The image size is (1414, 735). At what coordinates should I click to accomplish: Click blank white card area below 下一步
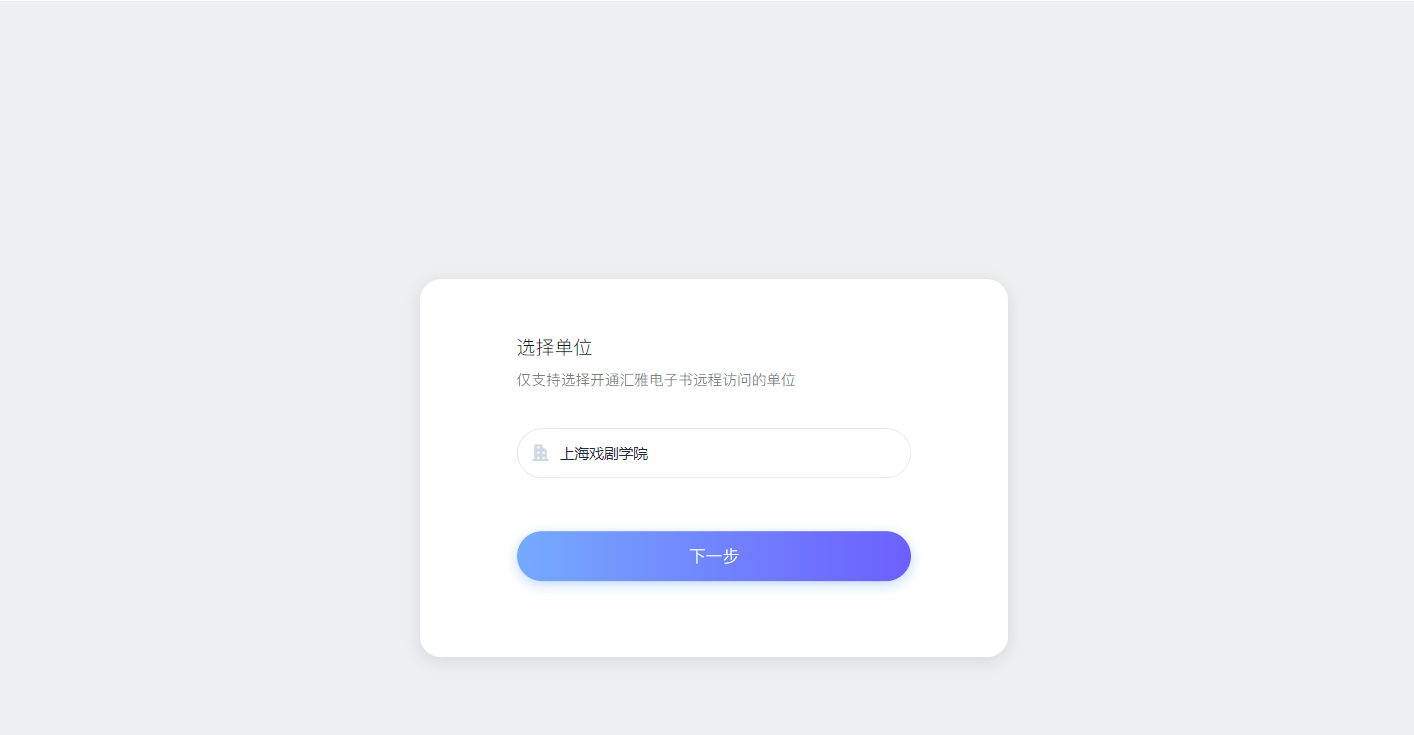click(714, 620)
